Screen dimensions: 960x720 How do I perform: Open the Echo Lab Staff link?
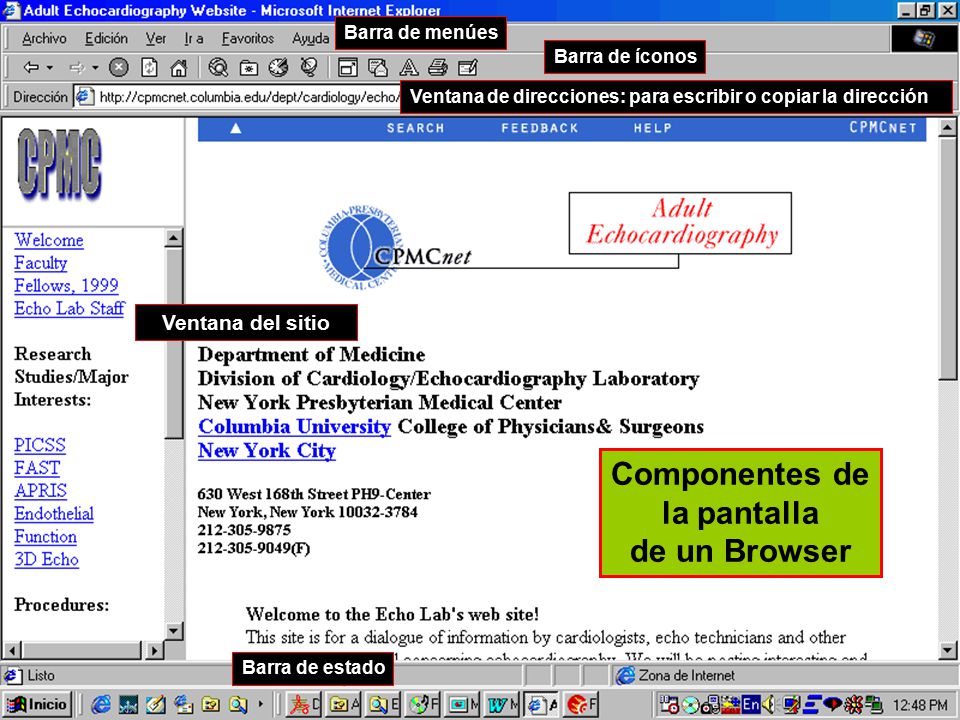pos(69,309)
